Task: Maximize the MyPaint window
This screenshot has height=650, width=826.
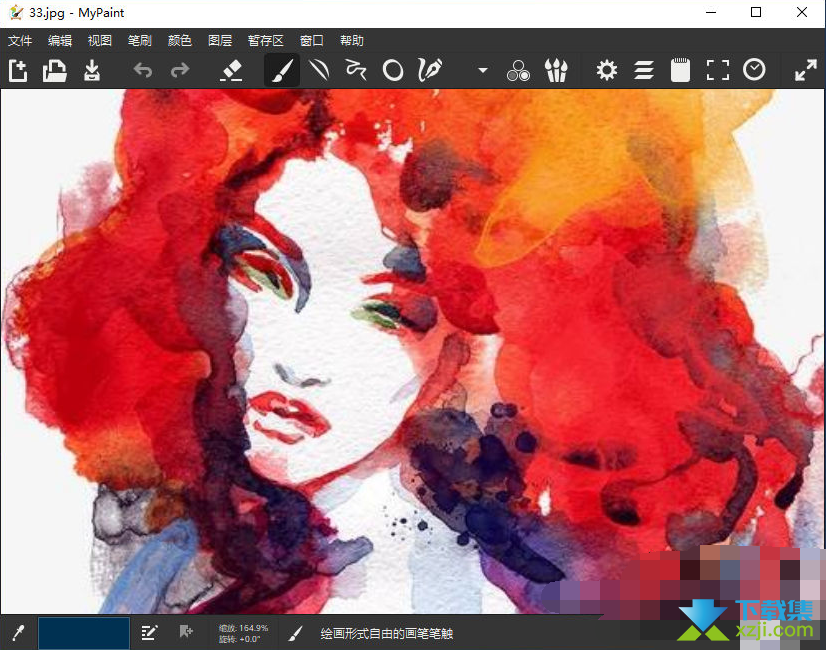Action: [x=756, y=12]
